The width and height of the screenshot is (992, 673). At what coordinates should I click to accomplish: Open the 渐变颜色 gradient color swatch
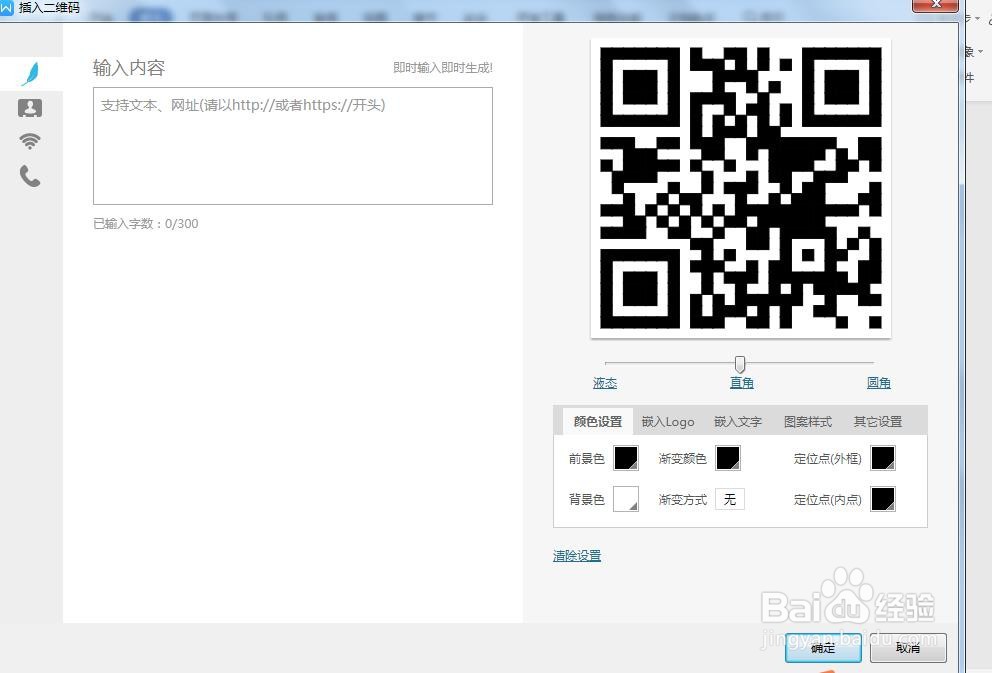coord(728,458)
